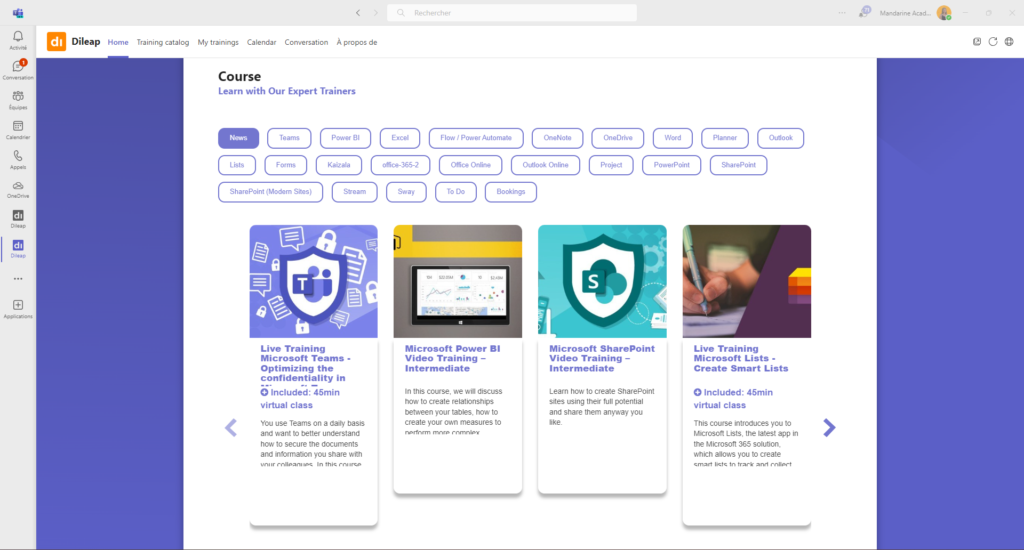Open title bar more options ellipsis
The image size is (1024, 550).
click(x=842, y=12)
